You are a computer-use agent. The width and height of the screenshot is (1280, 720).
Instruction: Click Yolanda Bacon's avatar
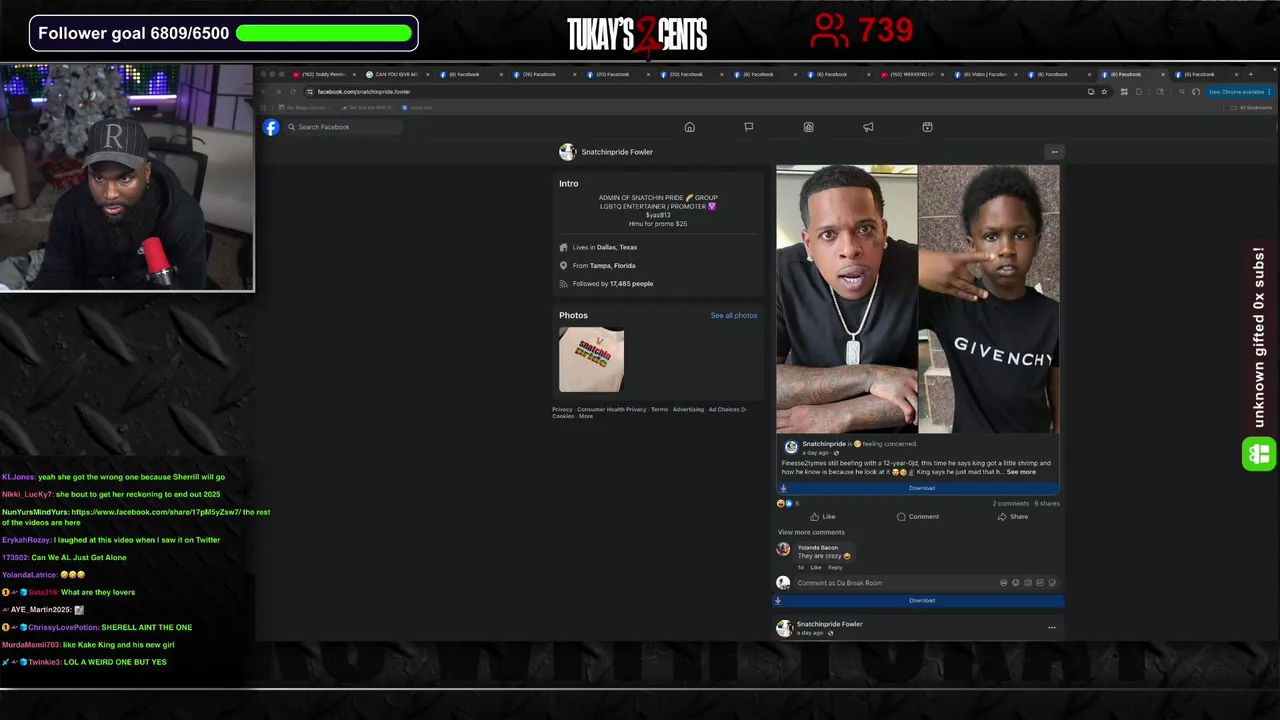click(783, 549)
